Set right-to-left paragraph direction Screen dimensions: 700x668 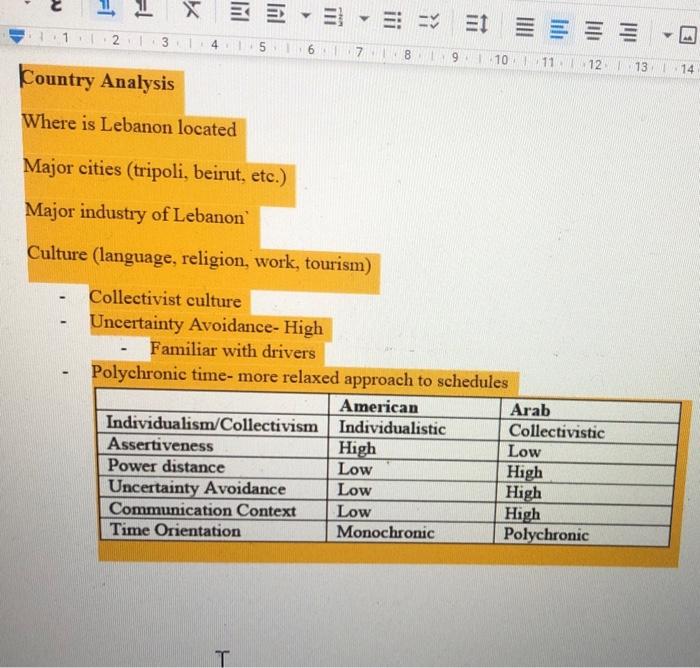click(143, 9)
